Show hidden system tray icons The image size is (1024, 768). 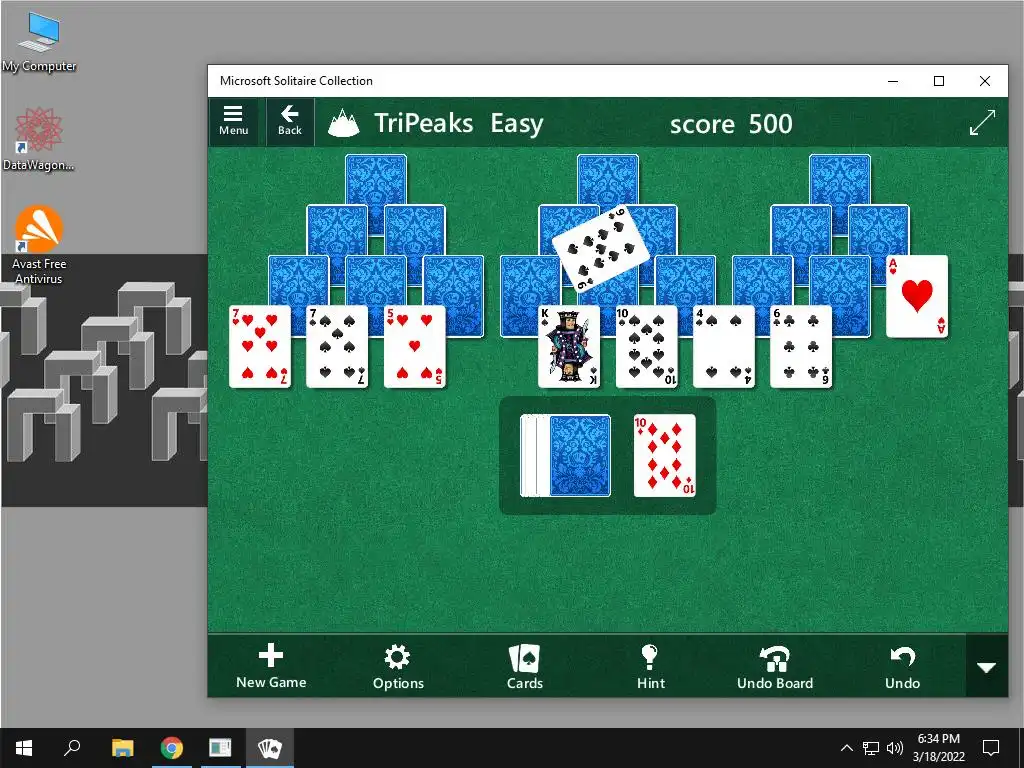coord(846,748)
